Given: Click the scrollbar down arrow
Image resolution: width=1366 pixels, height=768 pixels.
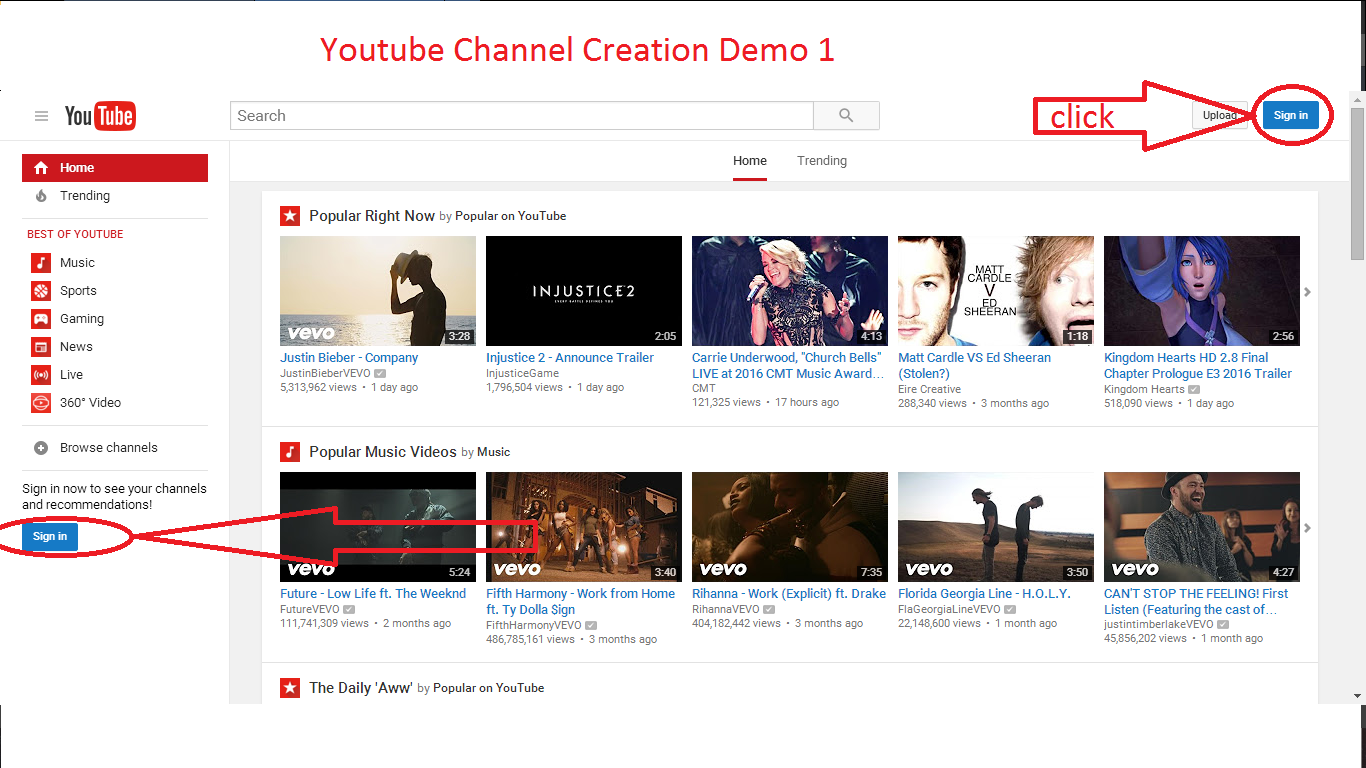Looking at the screenshot, I should click(1358, 696).
